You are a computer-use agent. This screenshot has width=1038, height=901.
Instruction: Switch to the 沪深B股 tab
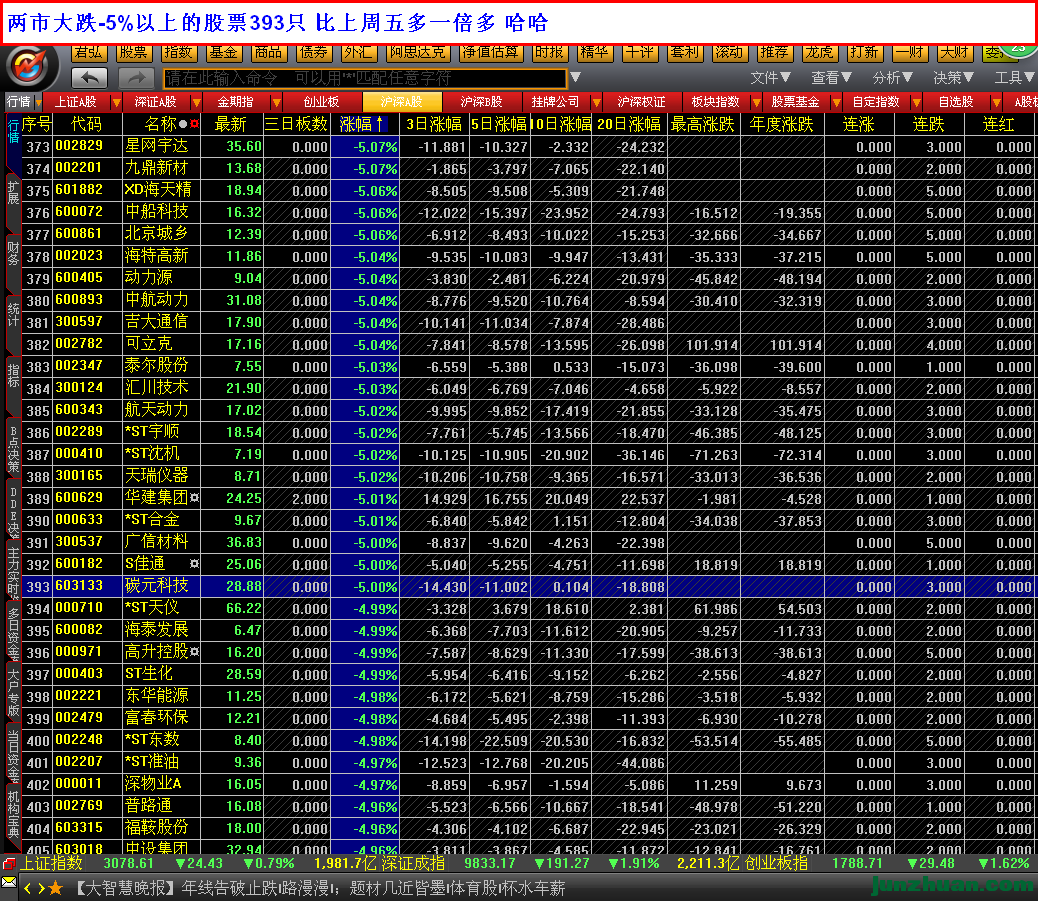(x=481, y=102)
